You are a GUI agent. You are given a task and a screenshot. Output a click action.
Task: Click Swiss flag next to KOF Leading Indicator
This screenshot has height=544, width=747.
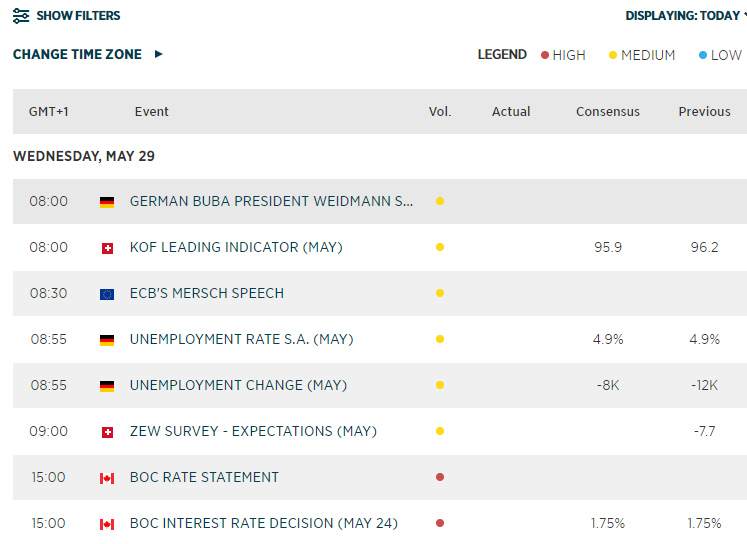click(107, 248)
